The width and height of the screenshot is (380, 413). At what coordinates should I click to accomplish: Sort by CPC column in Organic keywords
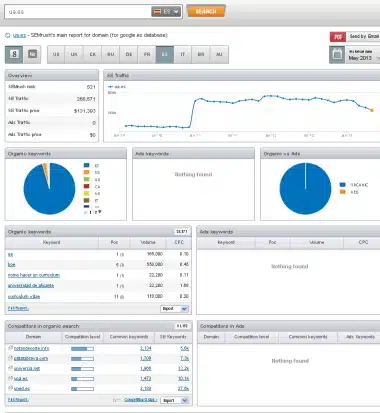pos(179,242)
